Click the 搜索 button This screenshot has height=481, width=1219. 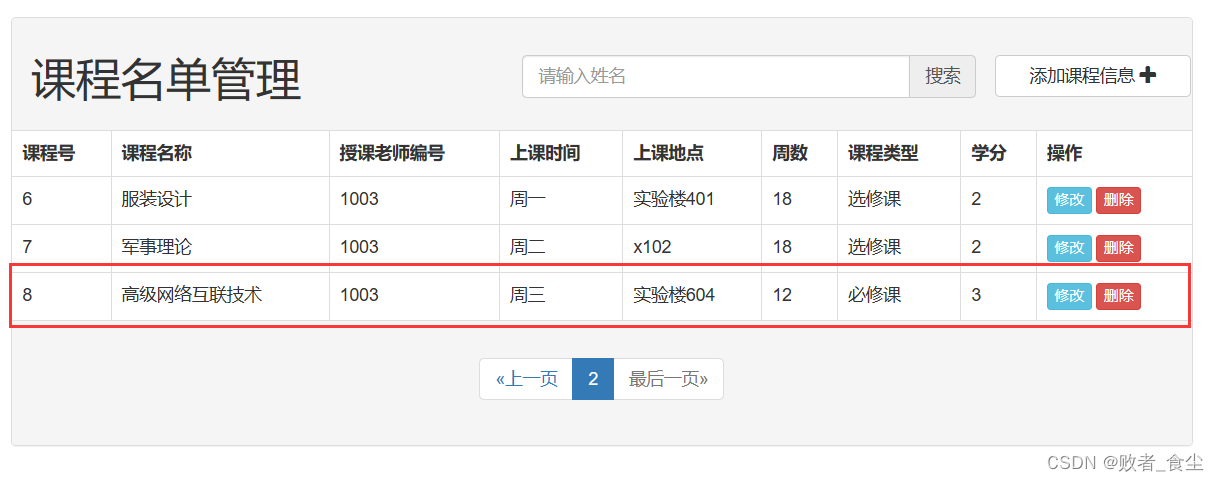(x=942, y=76)
